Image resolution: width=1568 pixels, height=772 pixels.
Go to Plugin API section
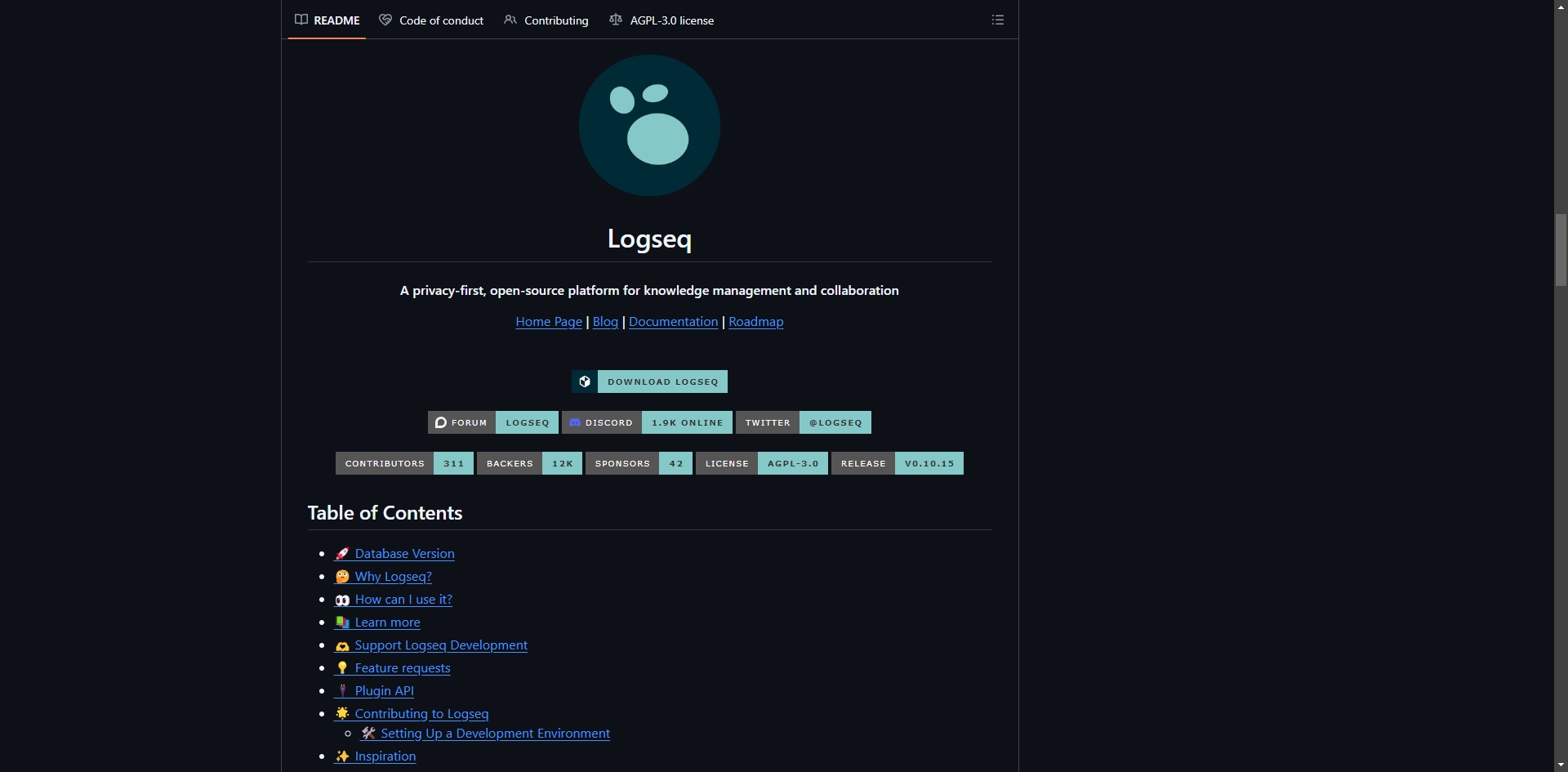tap(374, 691)
